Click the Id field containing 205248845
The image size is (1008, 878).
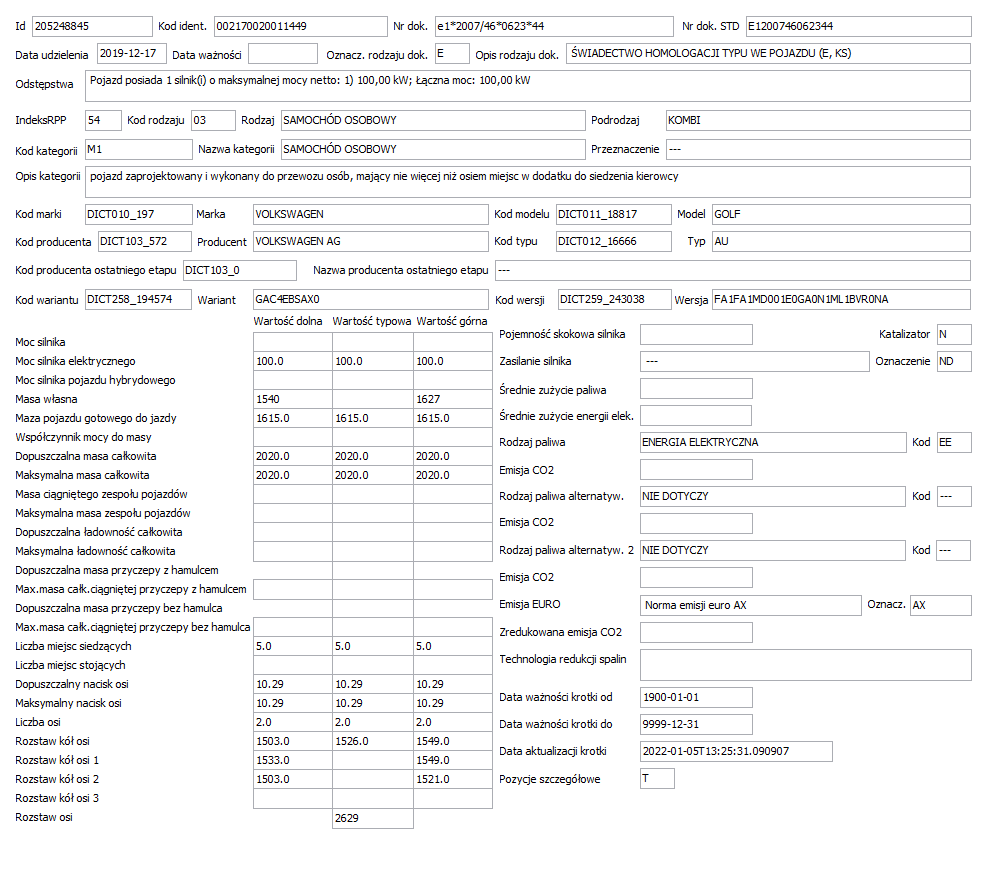point(92,26)
